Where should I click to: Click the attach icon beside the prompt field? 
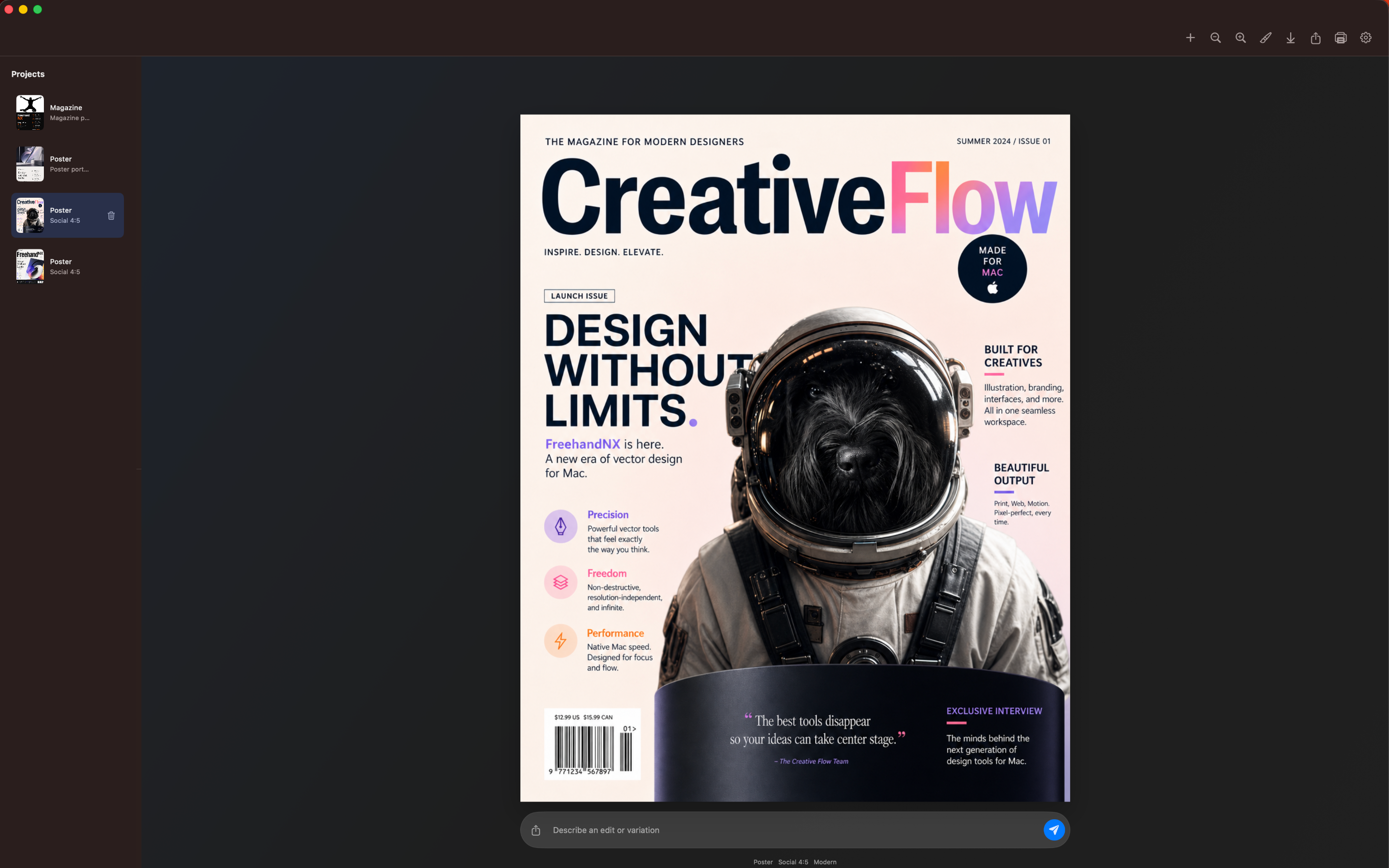coord(536,830)
